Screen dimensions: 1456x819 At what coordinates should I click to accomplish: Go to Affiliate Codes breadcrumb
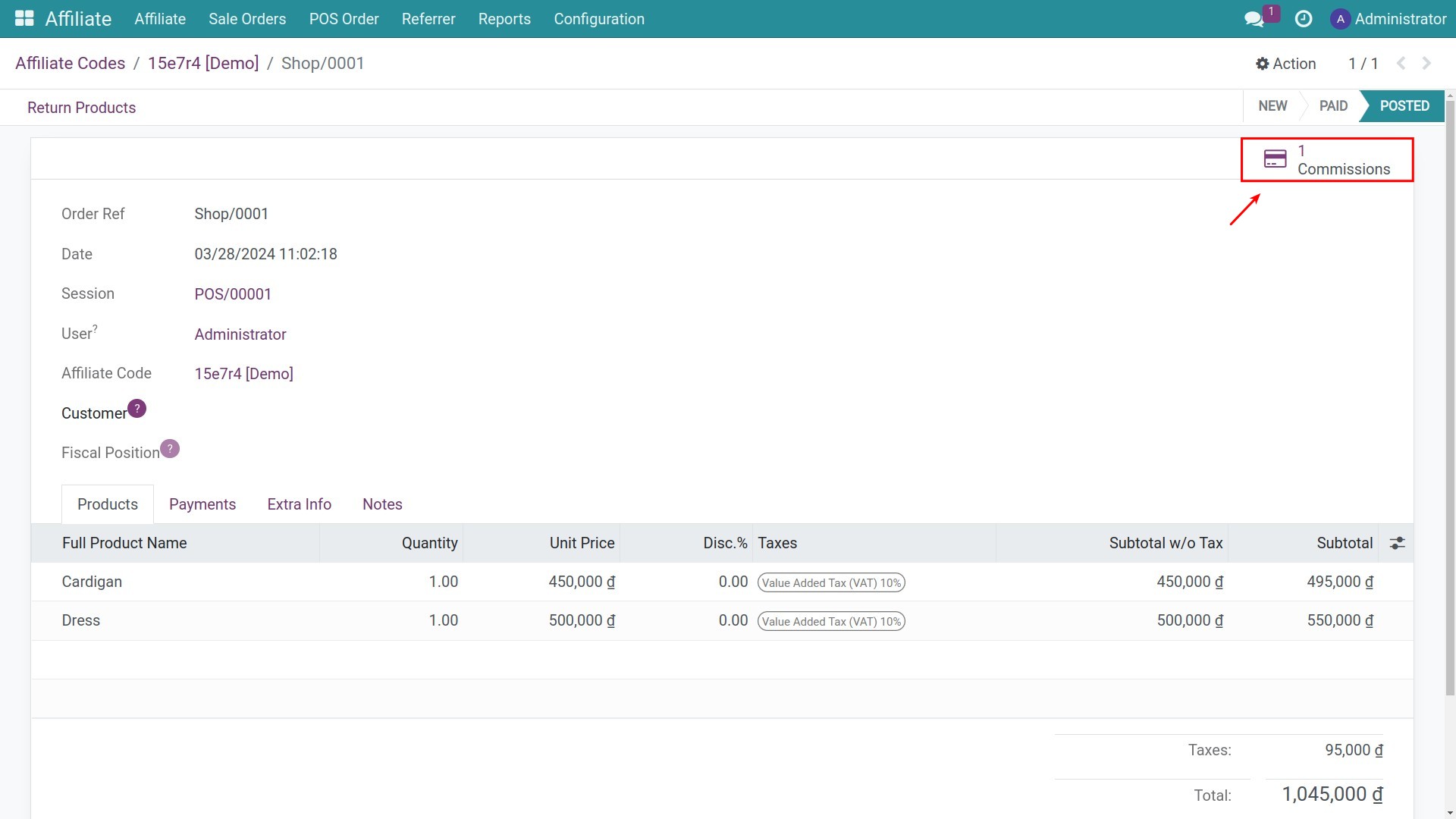[70, 64]
